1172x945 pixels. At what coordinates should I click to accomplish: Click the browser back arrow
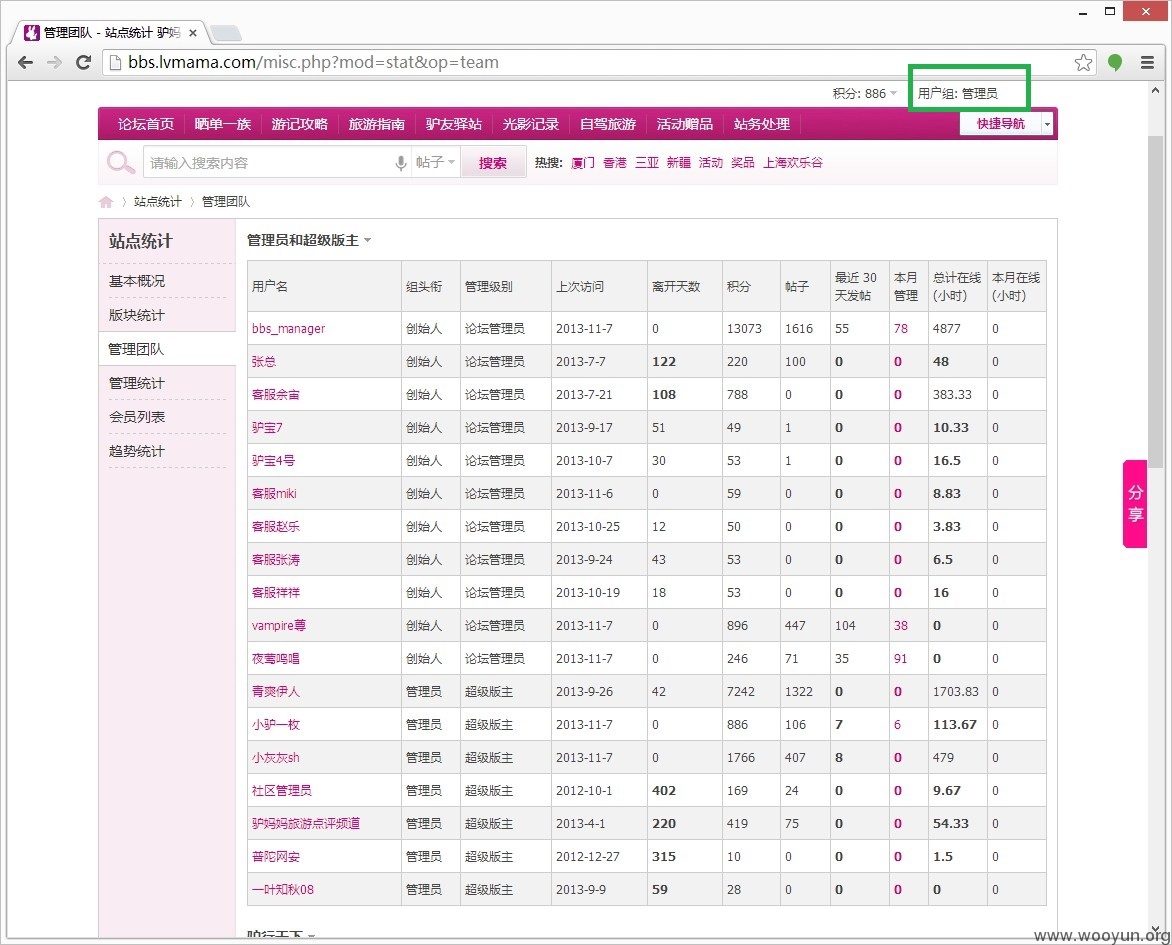click(25, 63)
